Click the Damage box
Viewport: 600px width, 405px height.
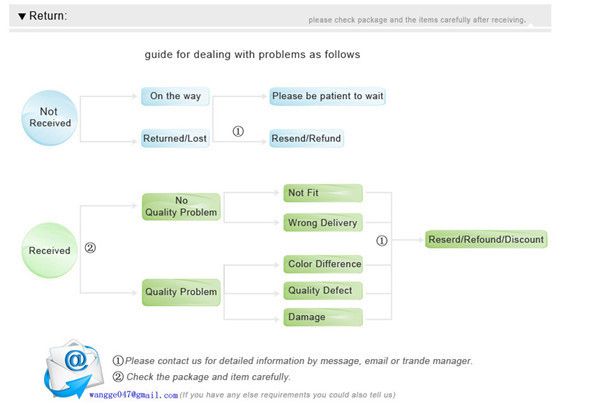pos(323,317)
